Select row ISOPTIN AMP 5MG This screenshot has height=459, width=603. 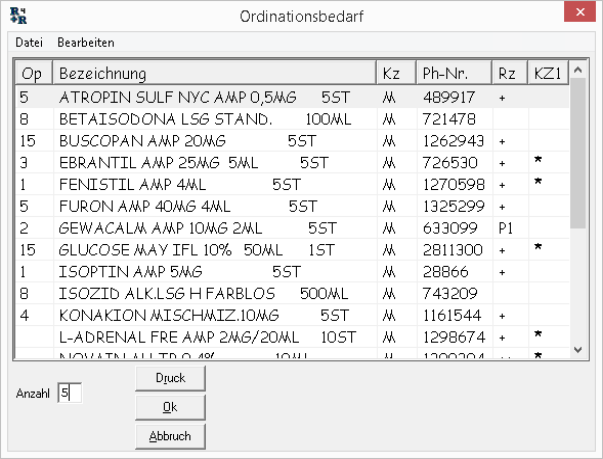coord(292,272)
